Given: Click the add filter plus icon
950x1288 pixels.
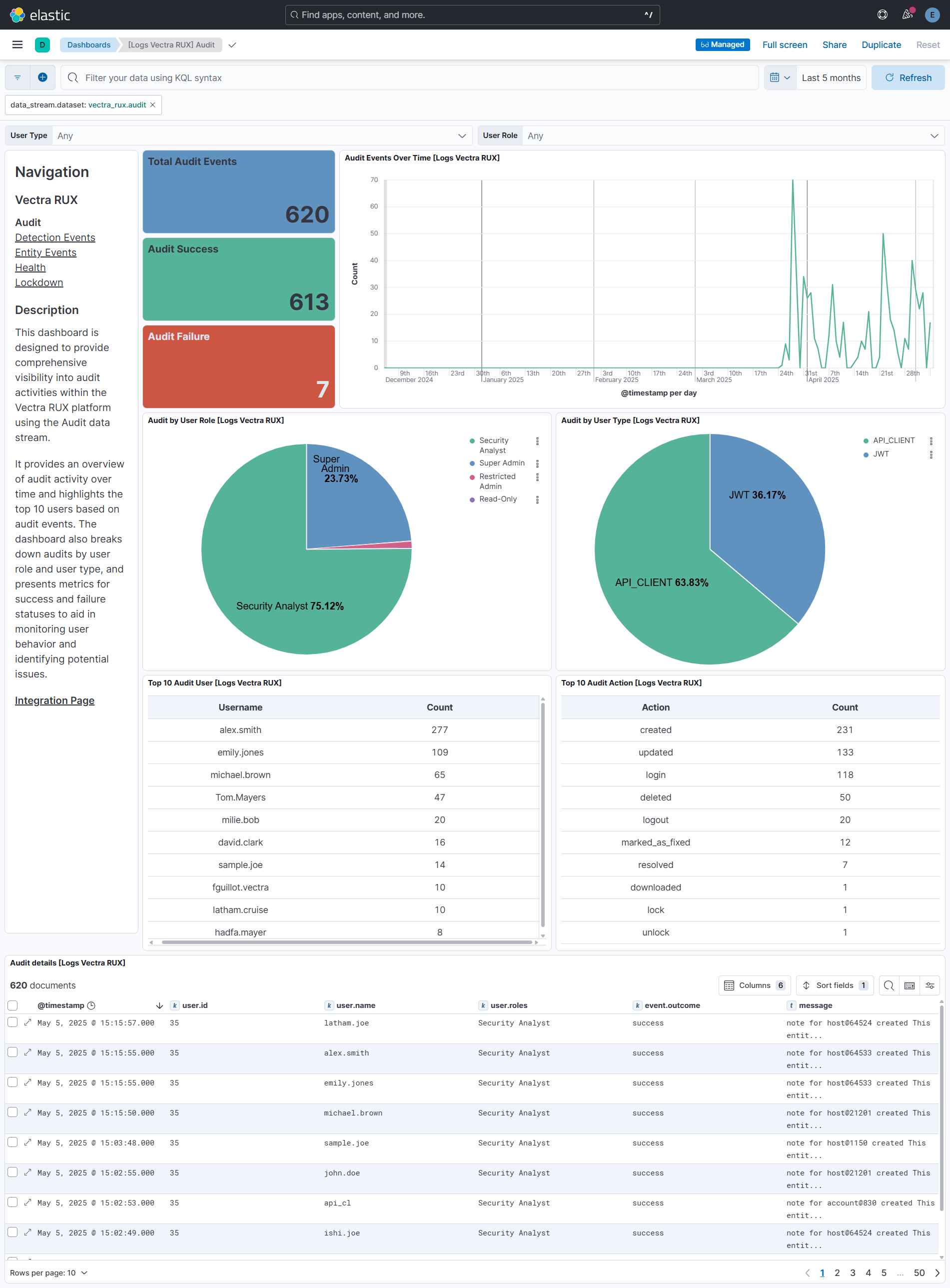Looking at the screenshot, I should pyautogui.click(x=42, y=77).
